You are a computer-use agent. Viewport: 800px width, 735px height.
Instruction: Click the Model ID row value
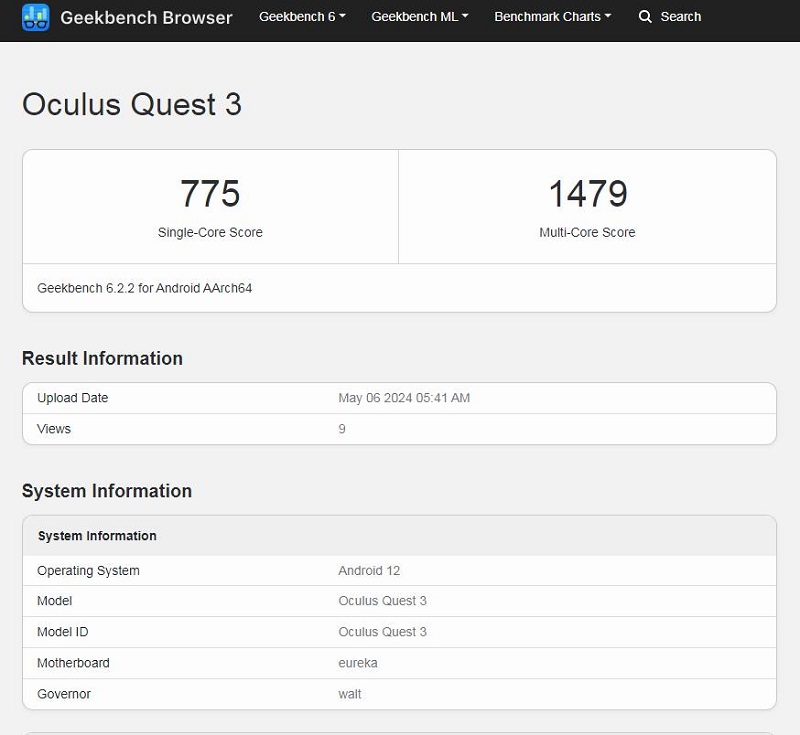tap(382, 632)
